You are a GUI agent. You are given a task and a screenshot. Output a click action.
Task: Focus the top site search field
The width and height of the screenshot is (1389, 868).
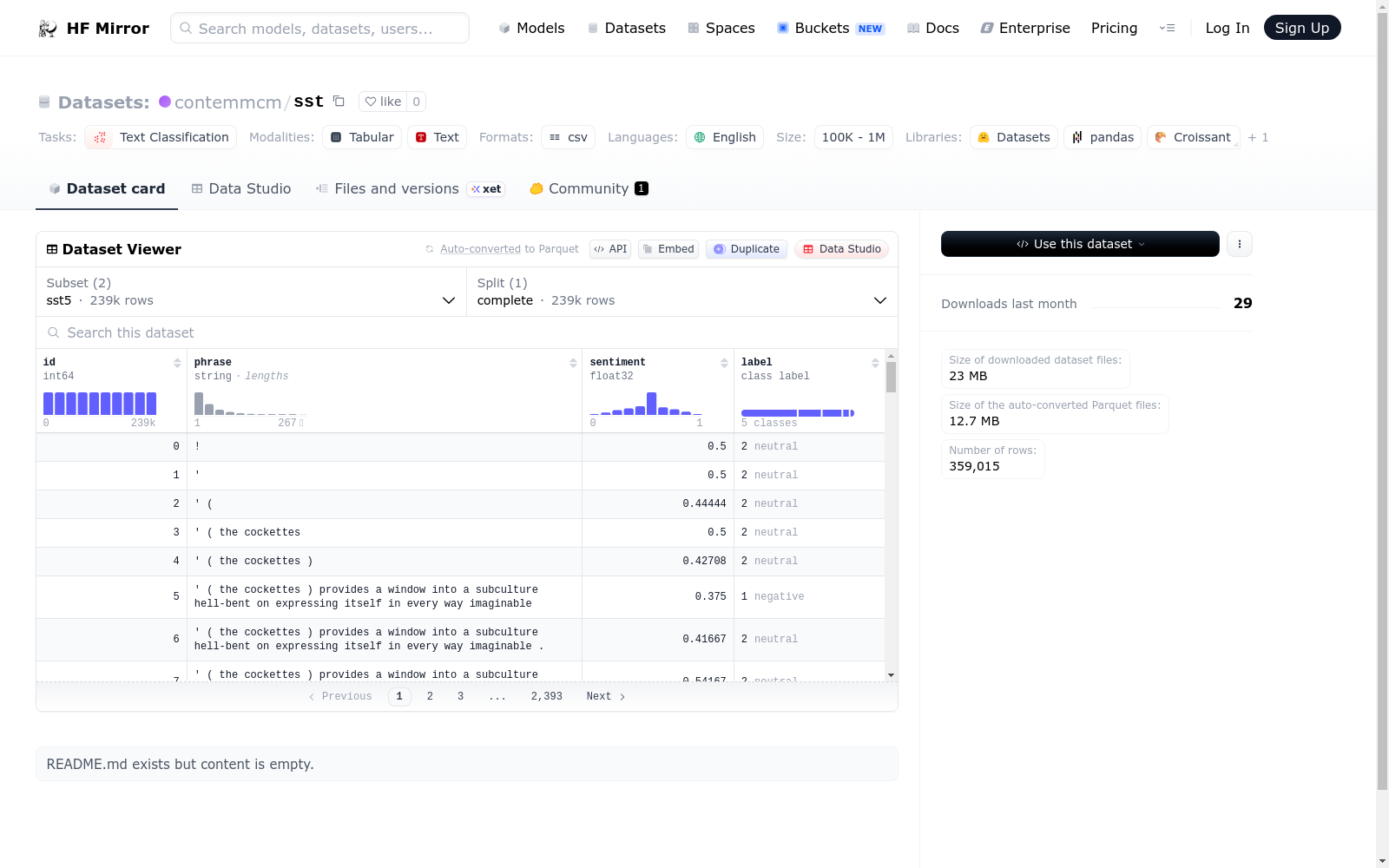click(319, 28)
